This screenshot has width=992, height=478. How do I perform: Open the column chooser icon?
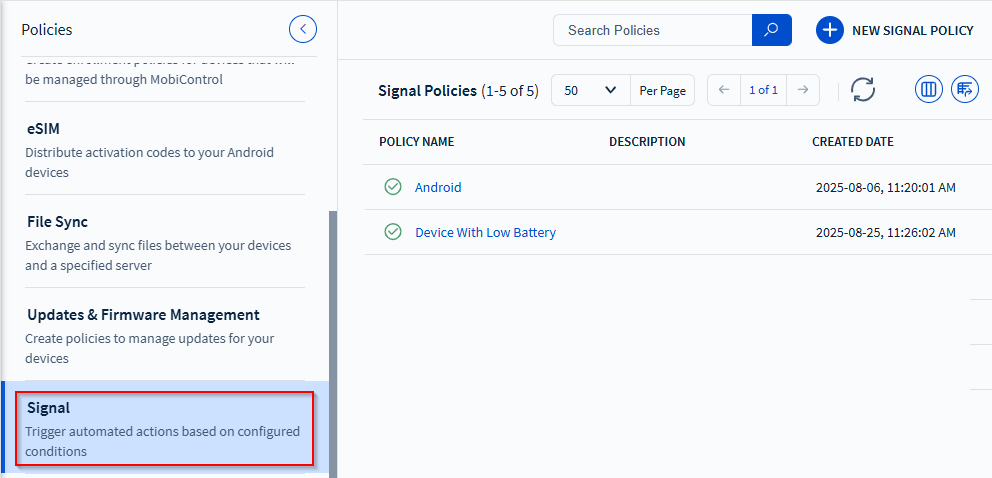[x=929, y=90]
